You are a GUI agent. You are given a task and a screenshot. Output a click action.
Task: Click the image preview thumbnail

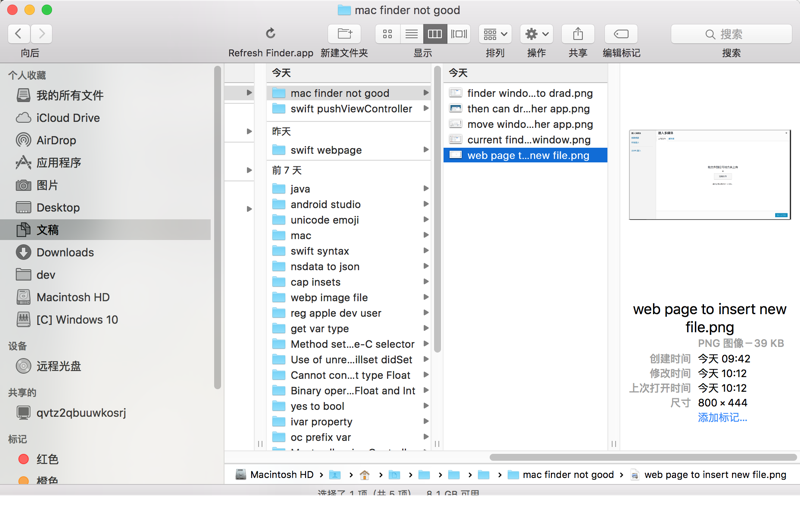[x=710, y=175]
